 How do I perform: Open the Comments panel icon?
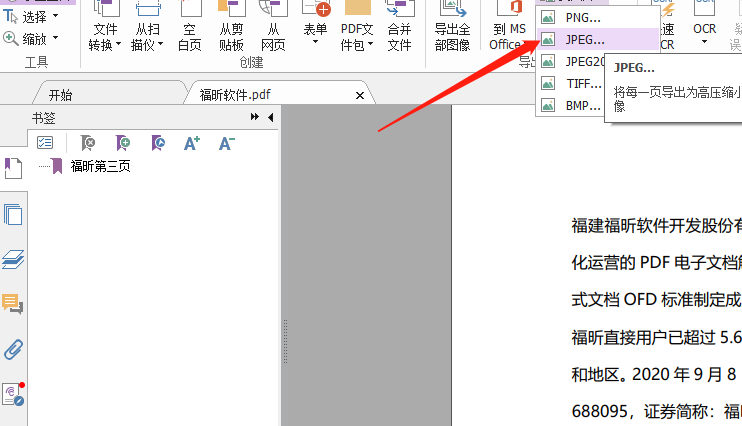(13, 303)
